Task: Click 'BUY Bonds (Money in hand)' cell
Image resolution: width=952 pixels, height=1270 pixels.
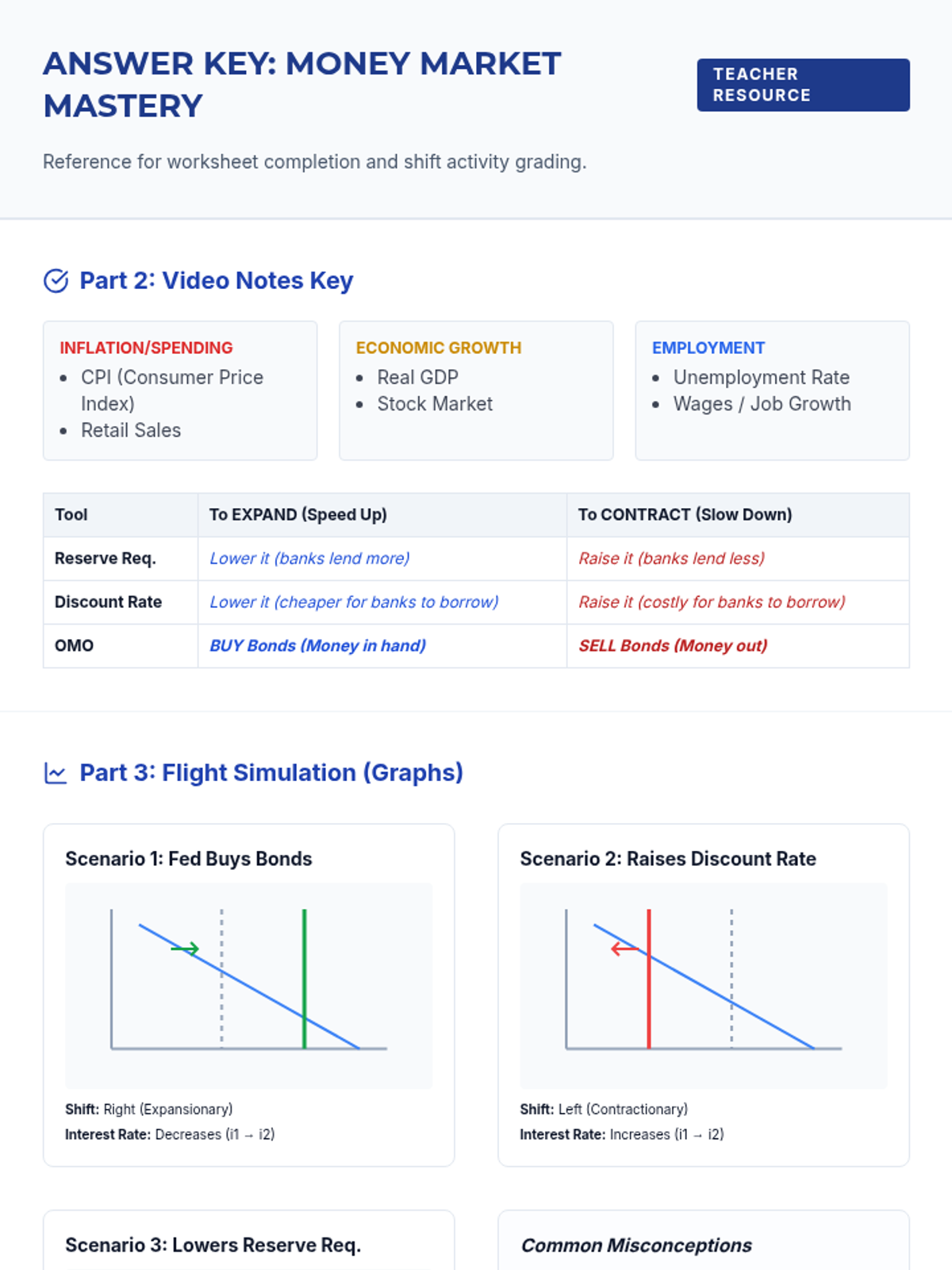Action: pos(317,645)
